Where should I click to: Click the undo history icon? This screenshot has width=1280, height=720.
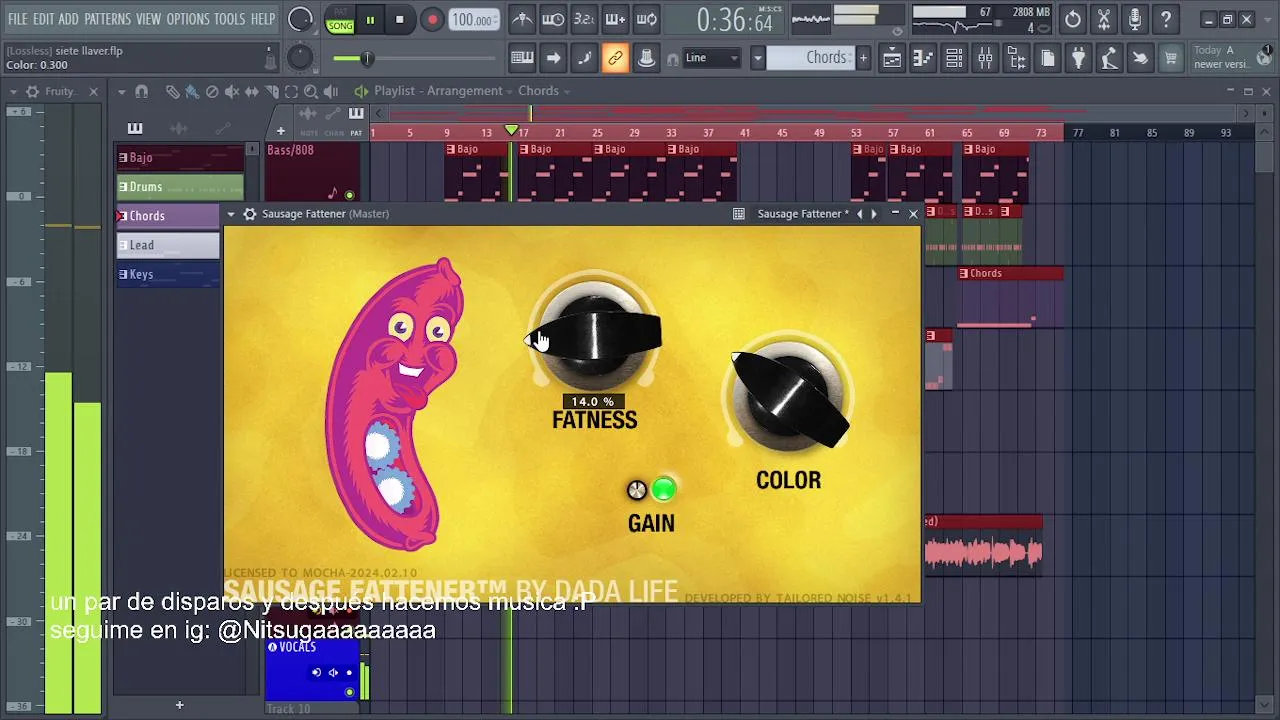tap(1073, 19)
